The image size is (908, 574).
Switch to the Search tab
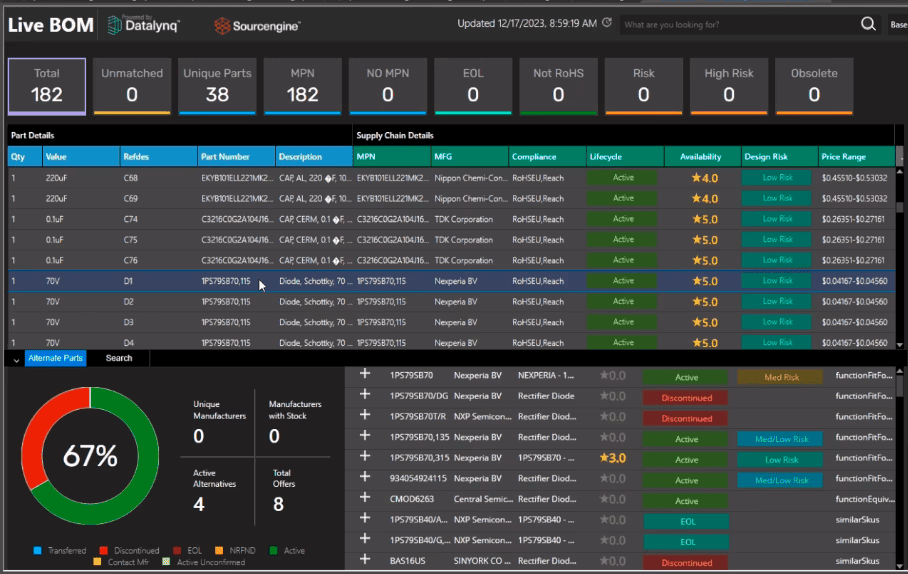click(119, 358)
